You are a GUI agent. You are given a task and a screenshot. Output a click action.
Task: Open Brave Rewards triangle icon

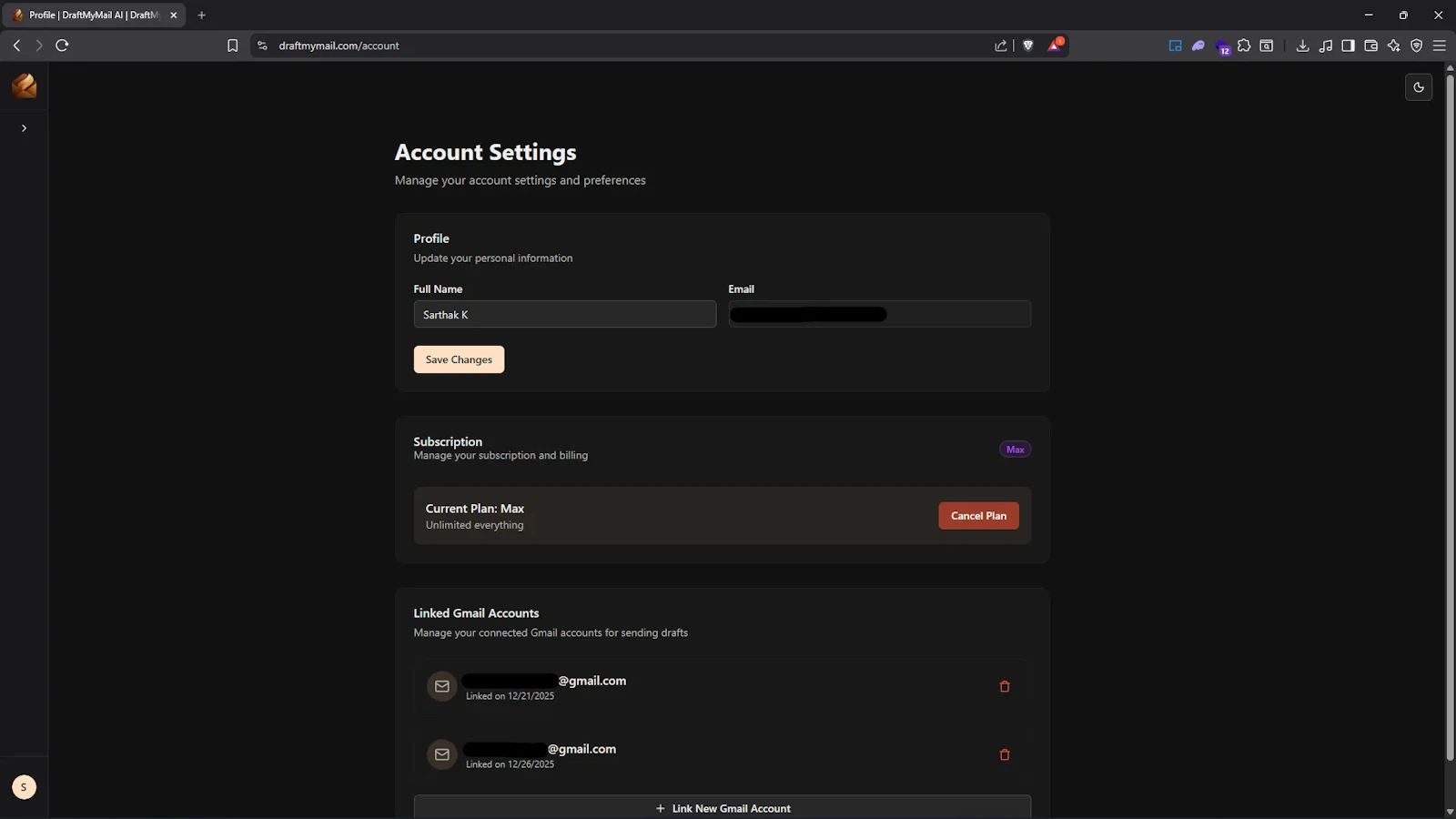[x=1055, y=45]
